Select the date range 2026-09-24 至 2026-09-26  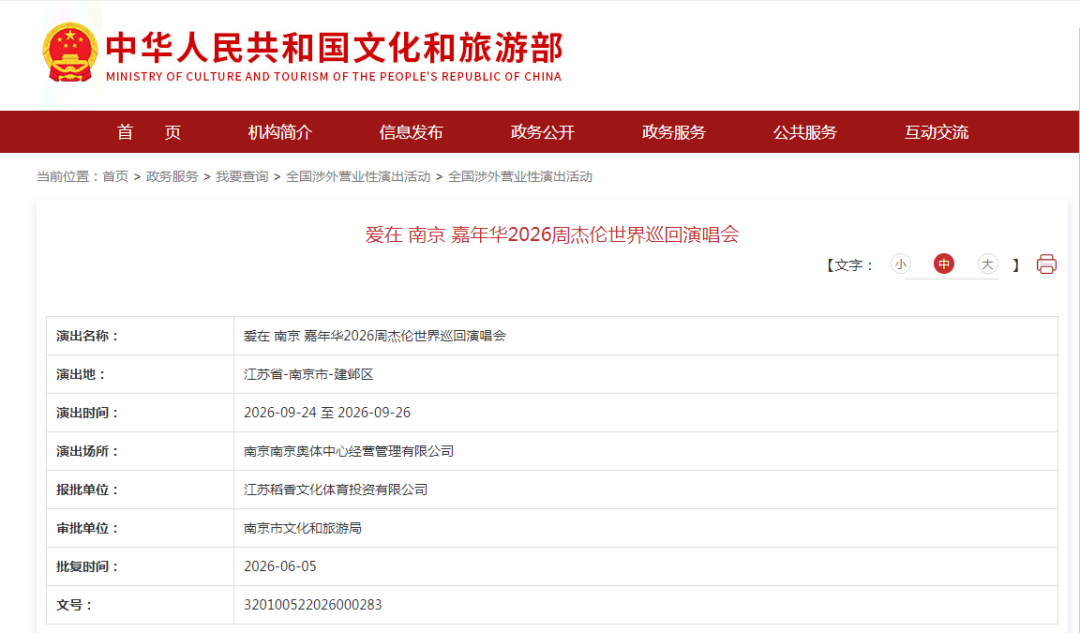tap(327, 413)
